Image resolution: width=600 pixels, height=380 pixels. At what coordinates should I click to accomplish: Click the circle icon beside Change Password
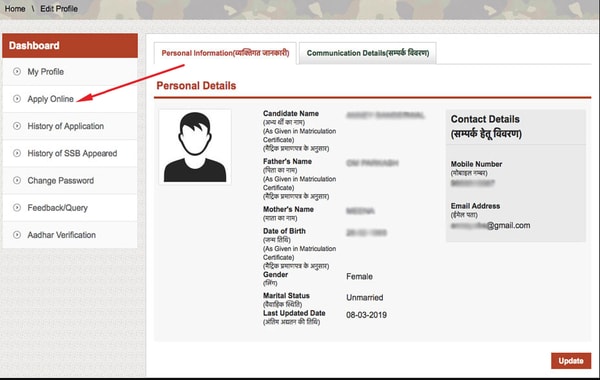[x=17, y=180]
